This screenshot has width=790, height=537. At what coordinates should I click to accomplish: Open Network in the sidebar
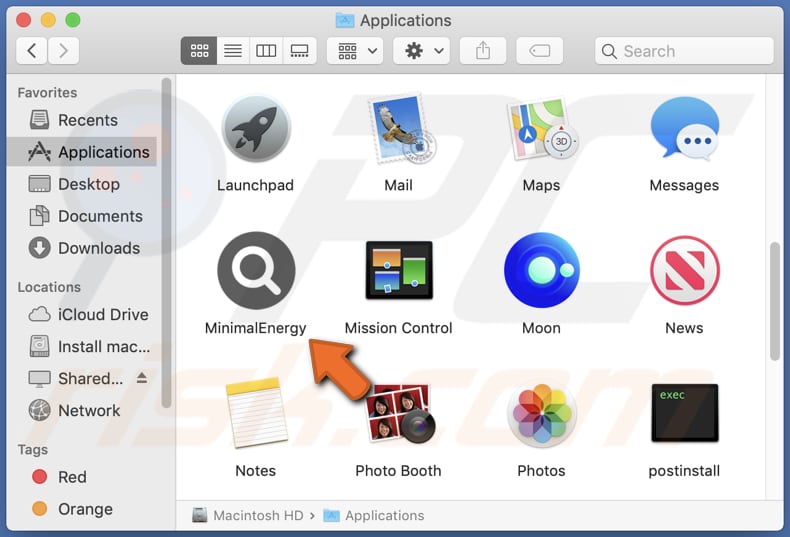[84, 411]
